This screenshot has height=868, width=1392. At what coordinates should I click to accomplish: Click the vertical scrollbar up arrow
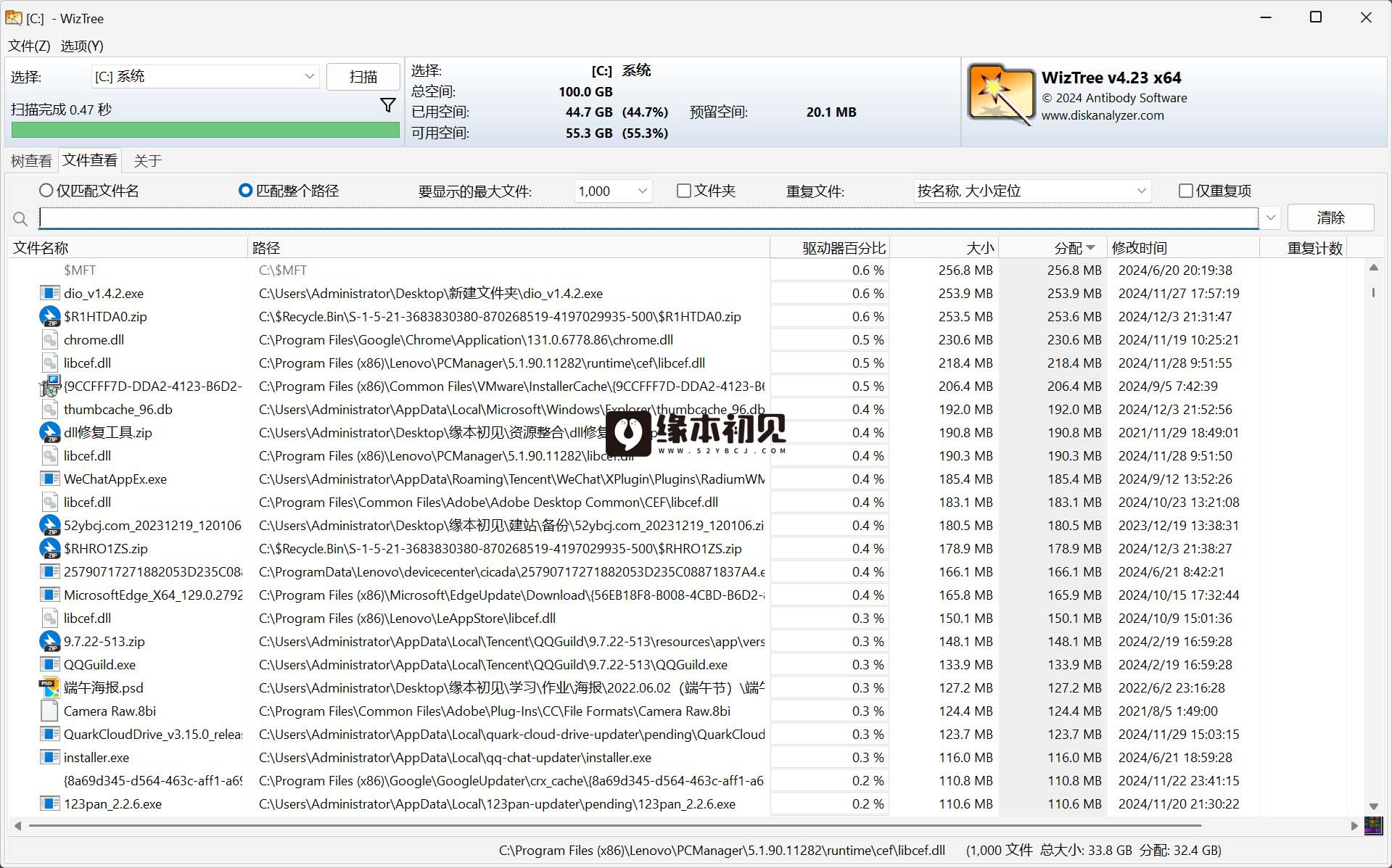(x=1373, y=268)
